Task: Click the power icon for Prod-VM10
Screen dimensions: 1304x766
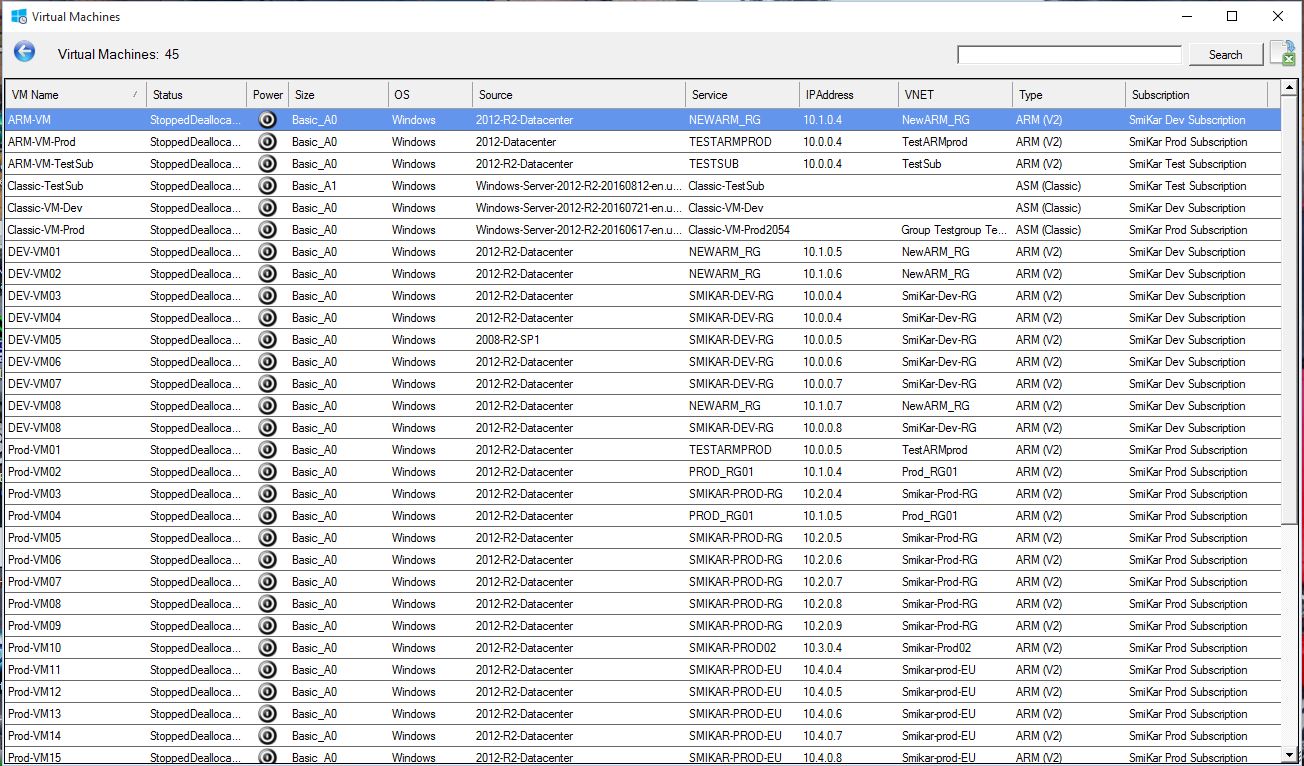Action: pos(266,647)
